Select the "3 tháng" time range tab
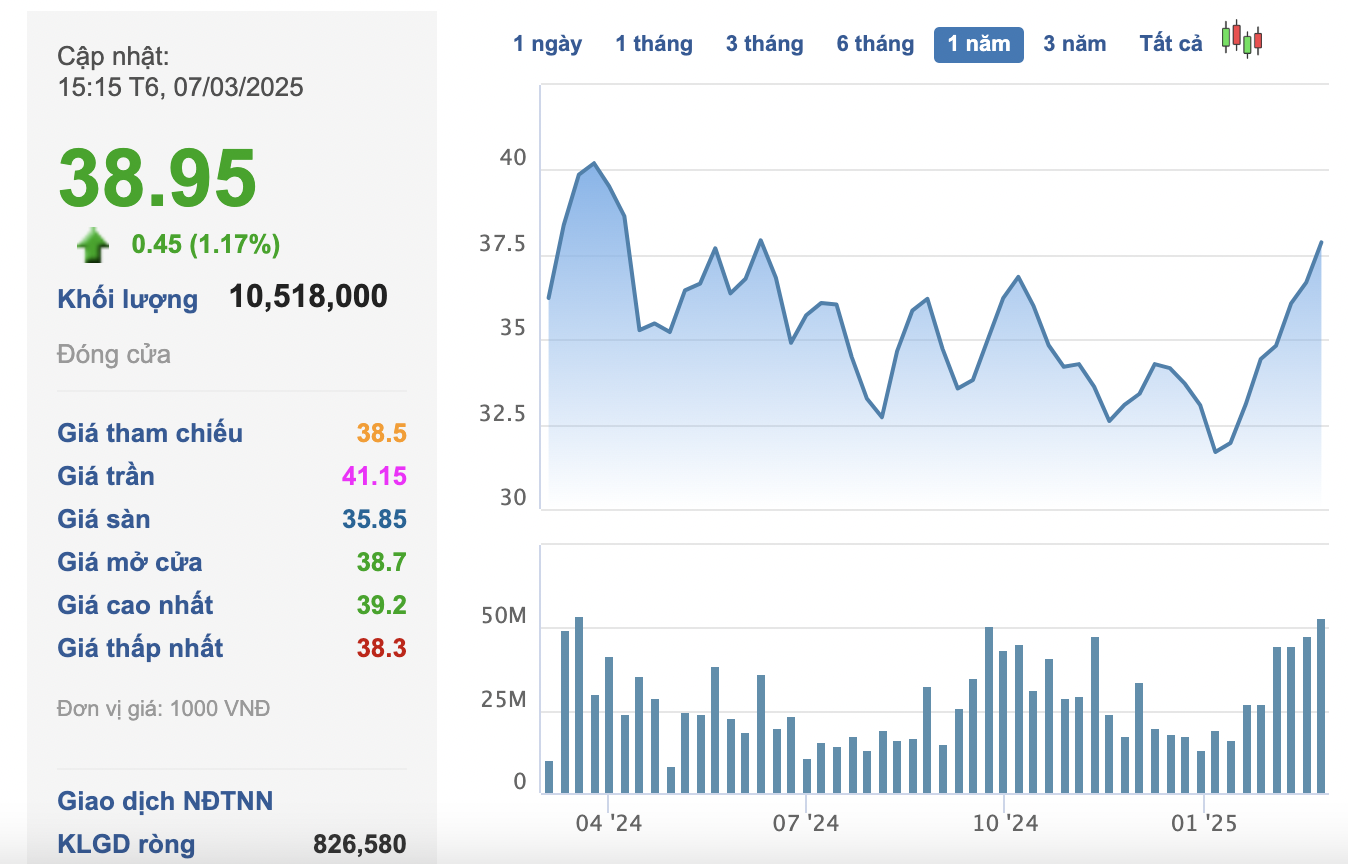This screenshot has width=1348, height=864. coord(765,44)
